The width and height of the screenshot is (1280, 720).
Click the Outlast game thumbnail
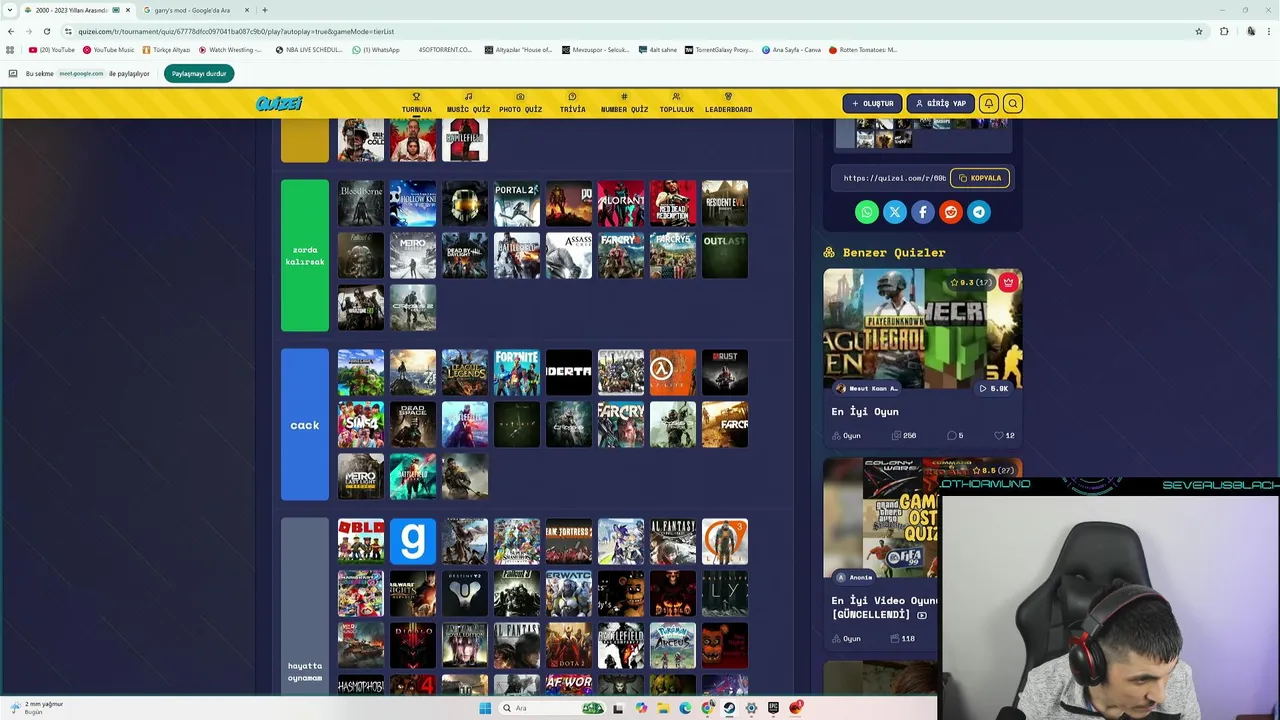tap(725, 255)
